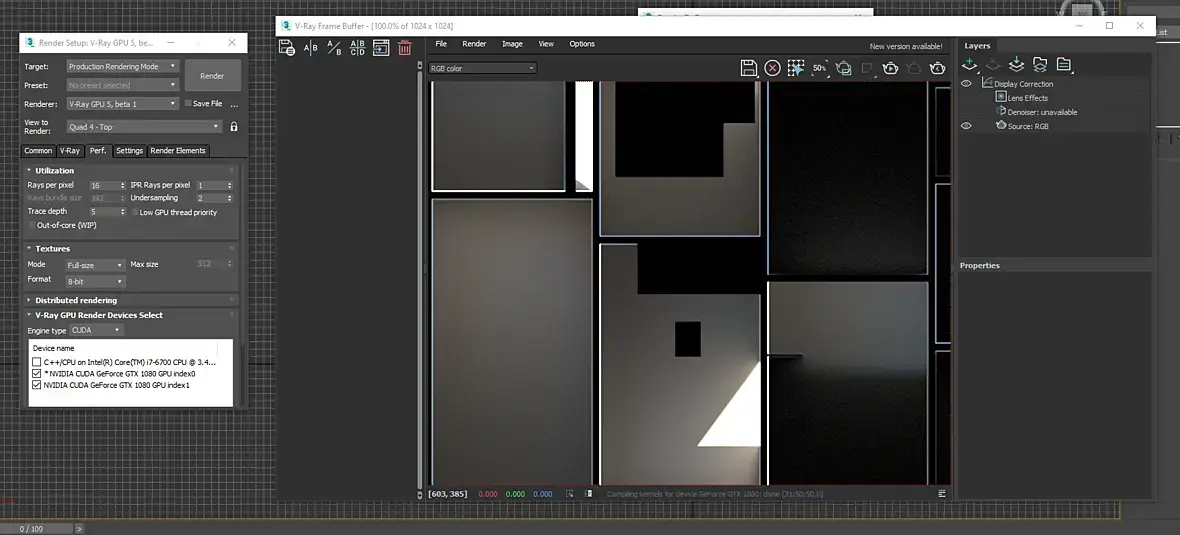Open Target Production Rendering Mode dropdown
The image size is (1180, 535).
pos(122,66)
